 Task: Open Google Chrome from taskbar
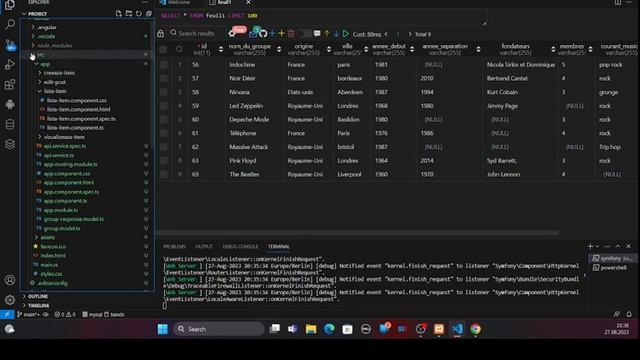coord(476,329)
